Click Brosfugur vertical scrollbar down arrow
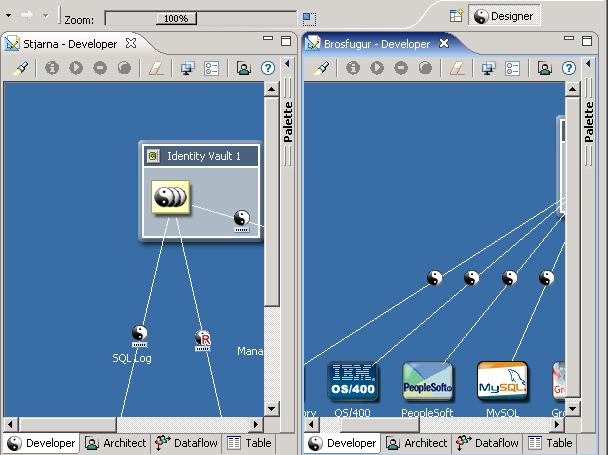Viewport: 608px width, 455px height. coord(572,408)
